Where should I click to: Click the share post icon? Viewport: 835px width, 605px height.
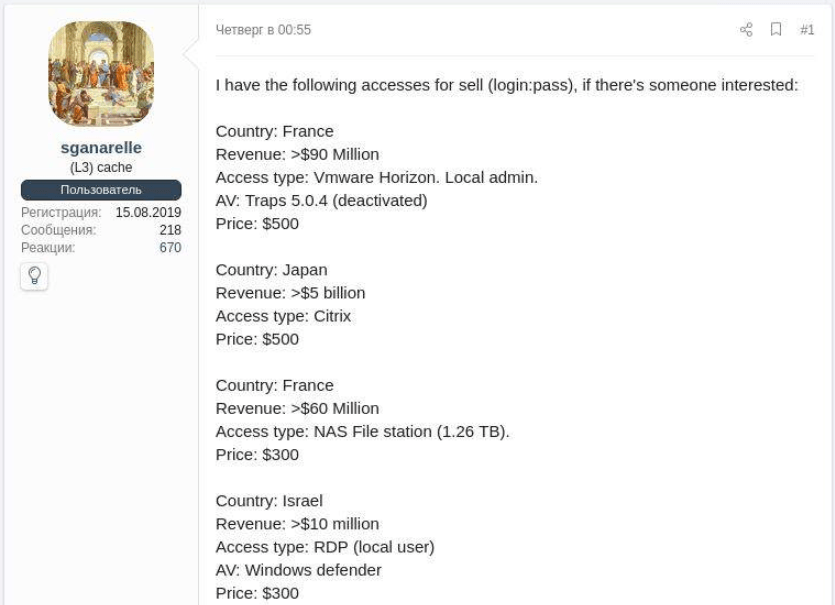point(746,30)
